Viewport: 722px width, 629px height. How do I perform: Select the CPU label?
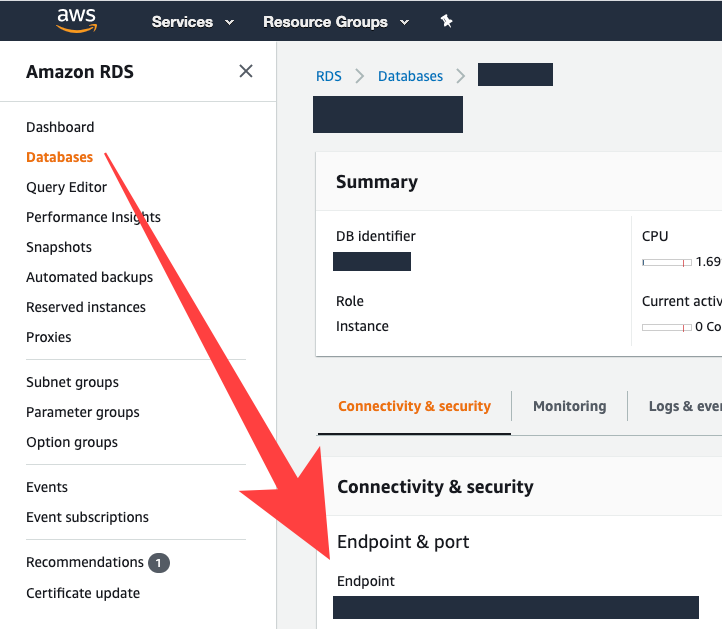click(655, 236)
